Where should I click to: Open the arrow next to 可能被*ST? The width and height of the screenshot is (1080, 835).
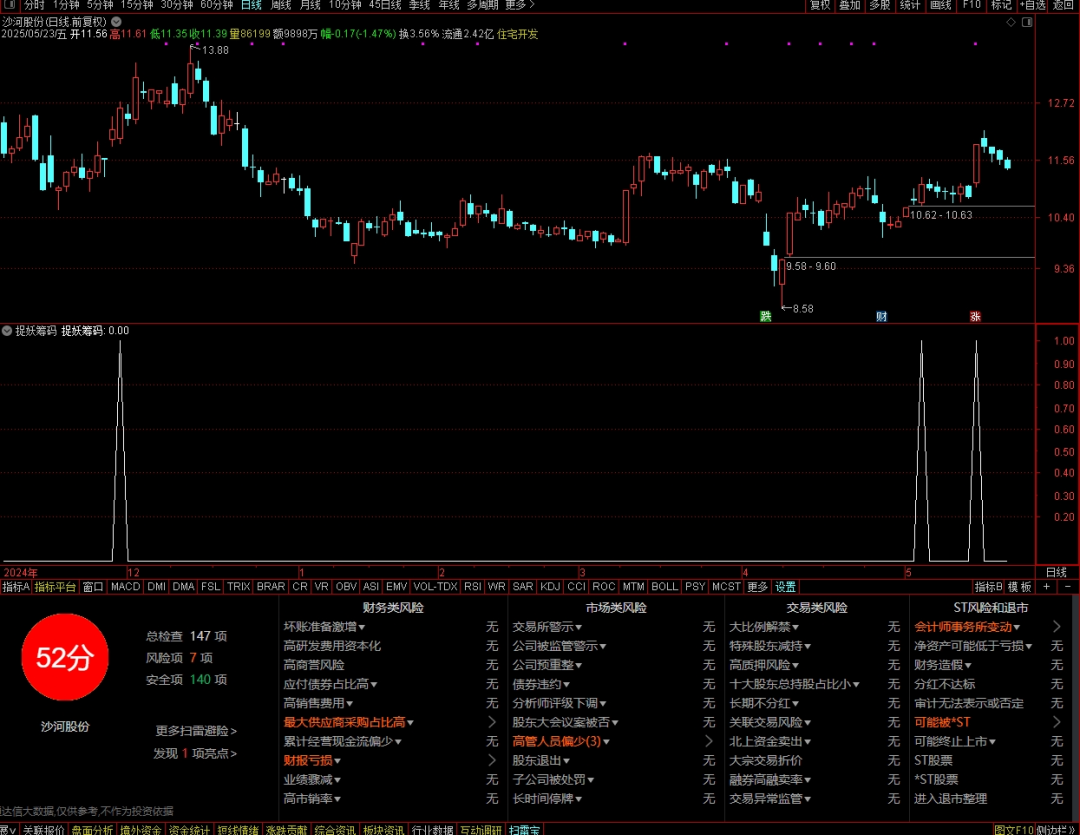(x=1057, y=722)
